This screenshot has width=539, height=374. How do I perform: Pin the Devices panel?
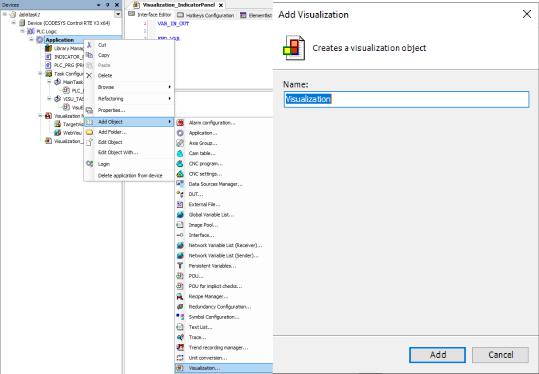click(x=108, y=5)
